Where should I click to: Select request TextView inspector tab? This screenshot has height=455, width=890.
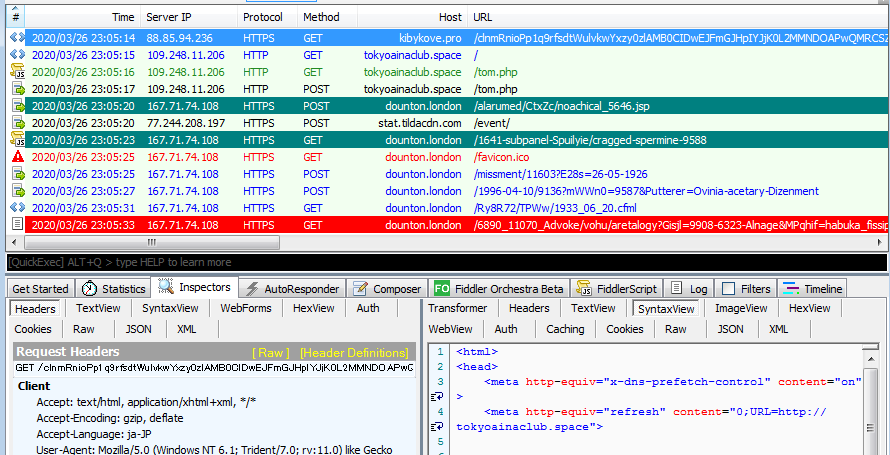98,308
